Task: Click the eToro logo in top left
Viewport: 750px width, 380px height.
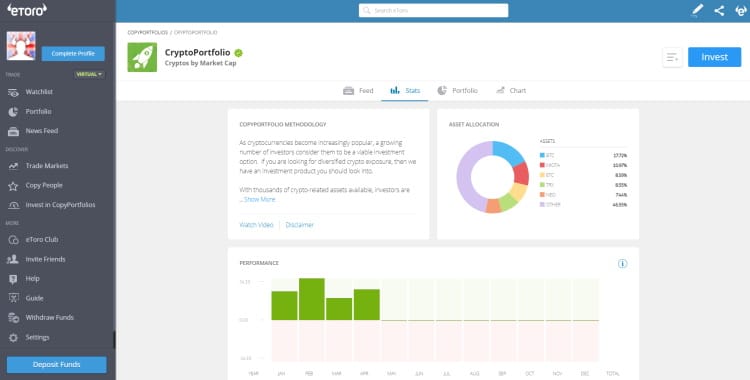Action: pos(27,10)
